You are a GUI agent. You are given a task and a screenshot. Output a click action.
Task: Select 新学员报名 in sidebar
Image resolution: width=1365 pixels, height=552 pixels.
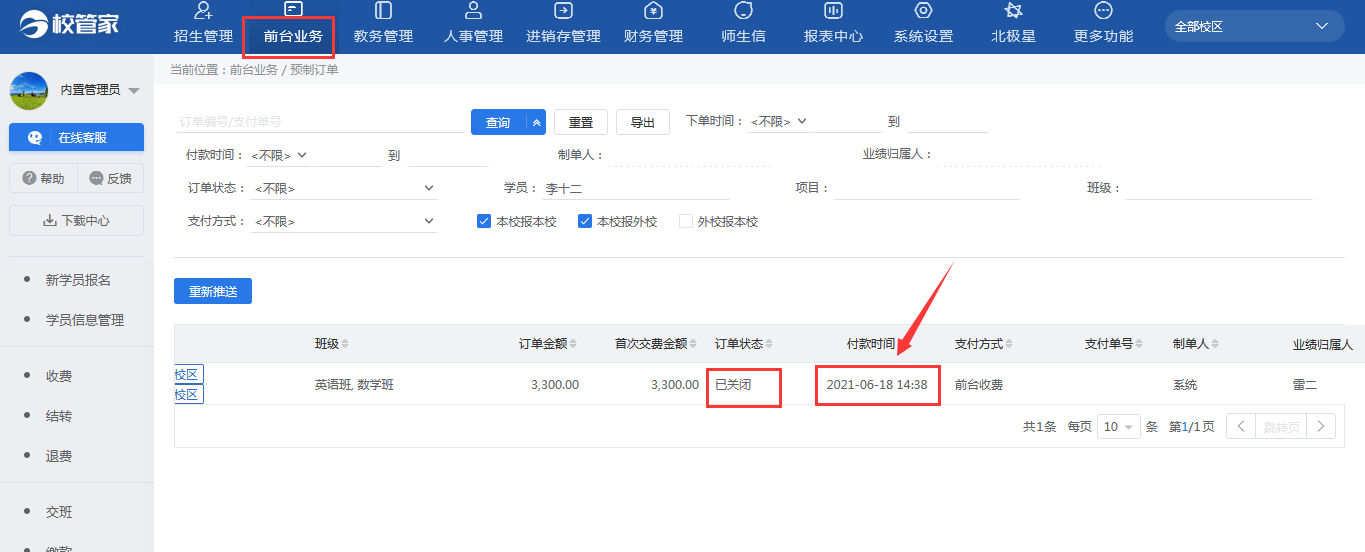tap(78, 280)
